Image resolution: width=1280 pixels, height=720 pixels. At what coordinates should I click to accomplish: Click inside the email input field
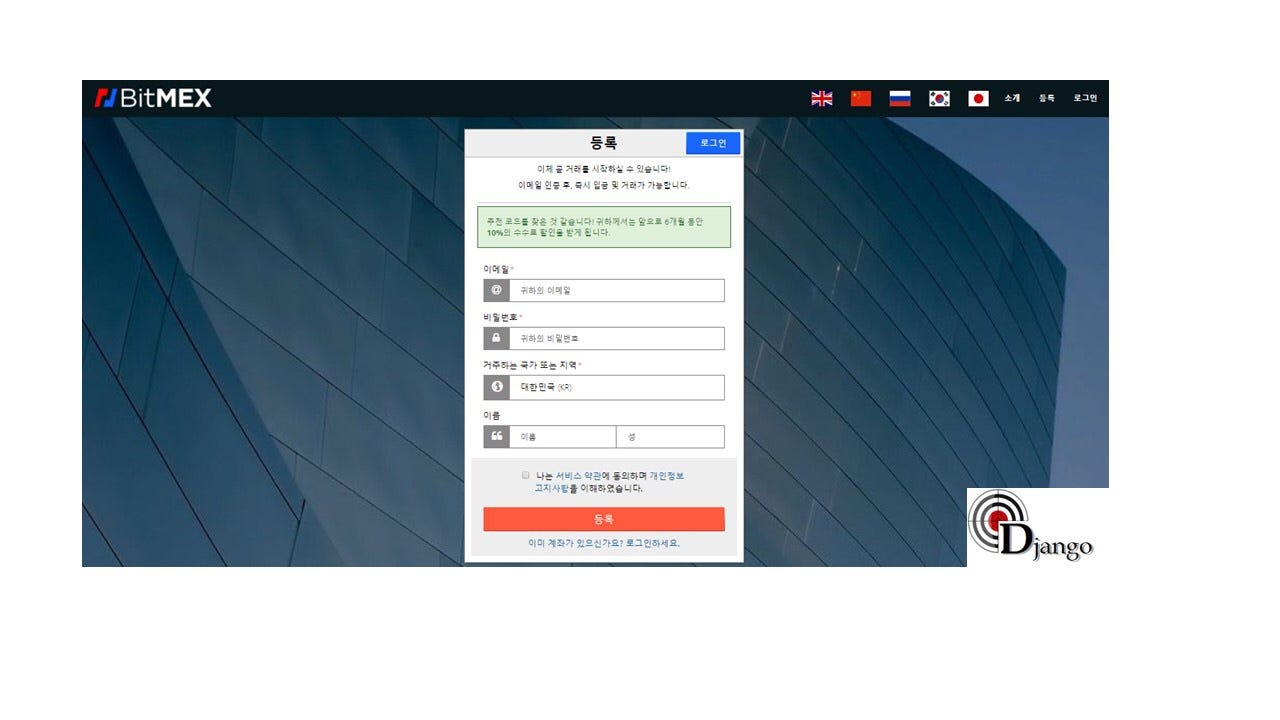[614, 290]
